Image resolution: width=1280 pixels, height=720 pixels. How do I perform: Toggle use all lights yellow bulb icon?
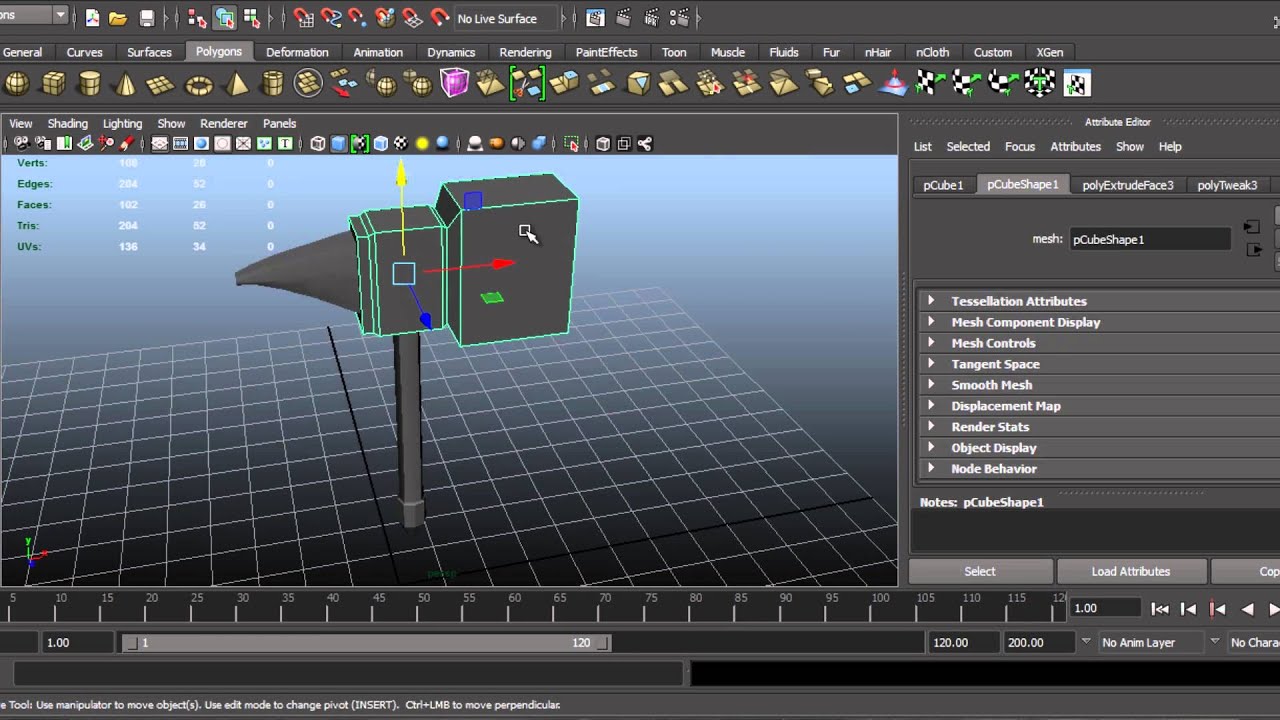422,144
